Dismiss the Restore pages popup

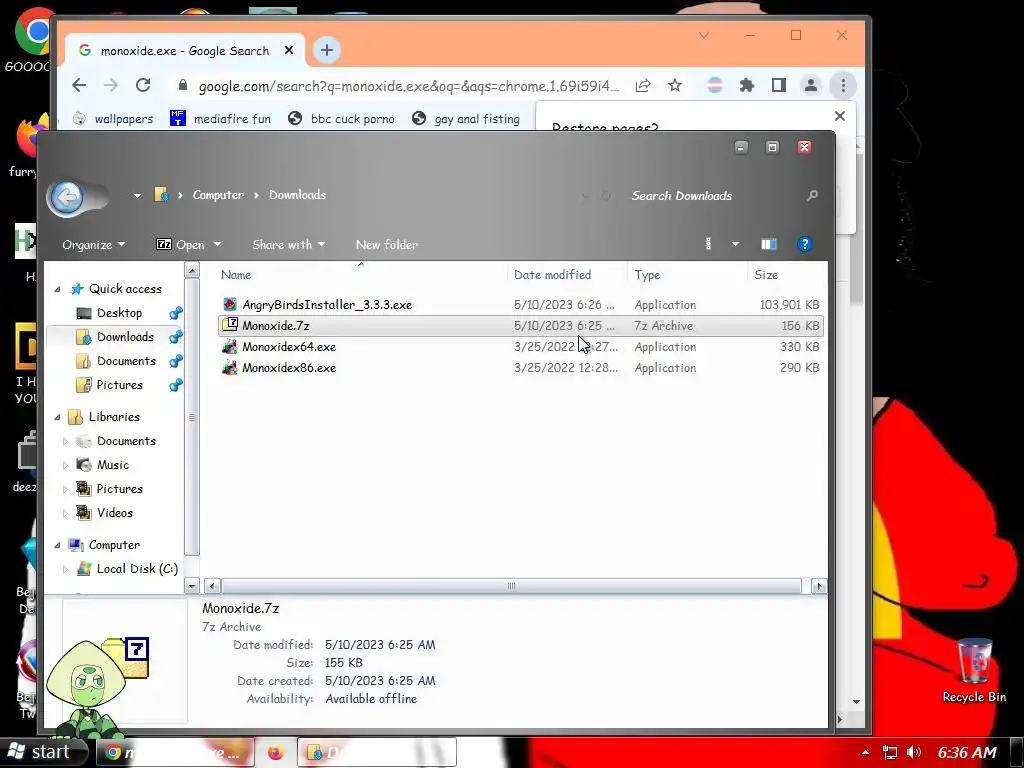click(840, 116)
